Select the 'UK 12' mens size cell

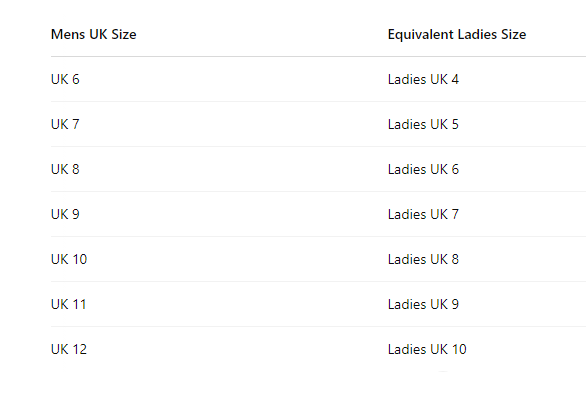coord(69,349)
